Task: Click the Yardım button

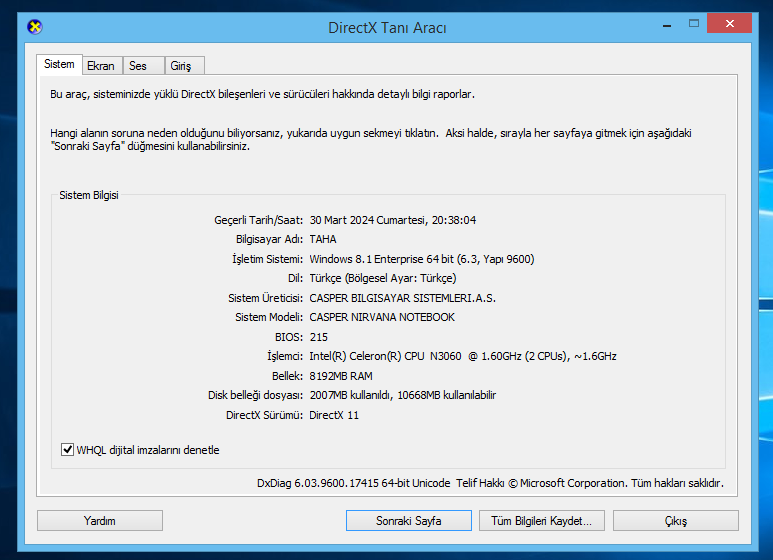Action: pyautogui.click(x=100, y=521)
